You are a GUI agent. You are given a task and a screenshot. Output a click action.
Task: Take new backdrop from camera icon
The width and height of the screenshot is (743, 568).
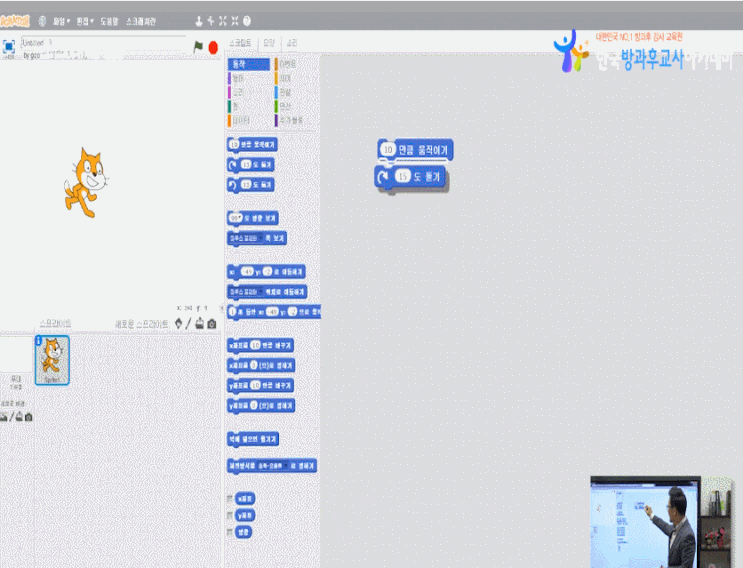click(x=28, y=417)
